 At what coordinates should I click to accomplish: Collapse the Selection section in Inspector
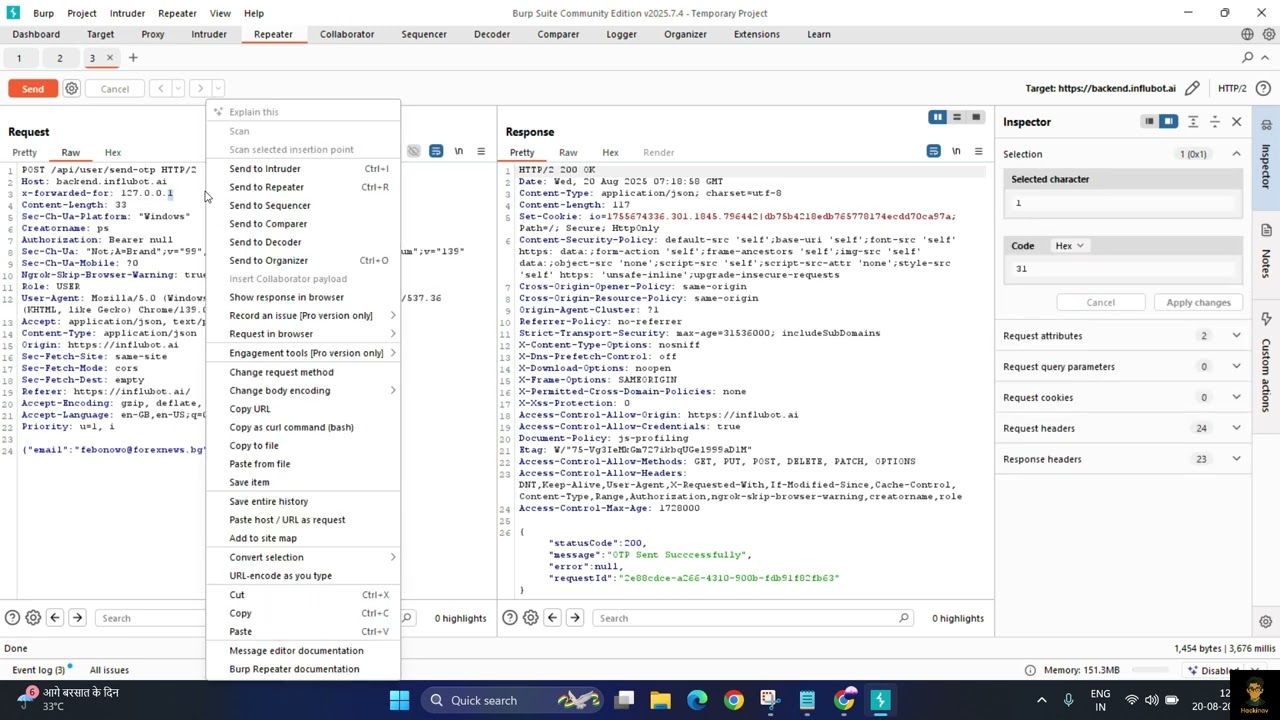(1236, 154)
